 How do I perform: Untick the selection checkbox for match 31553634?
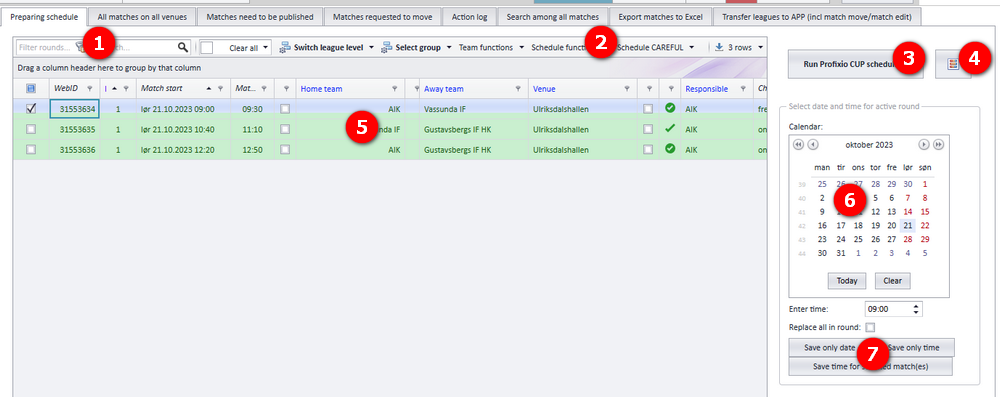(31, 109)
